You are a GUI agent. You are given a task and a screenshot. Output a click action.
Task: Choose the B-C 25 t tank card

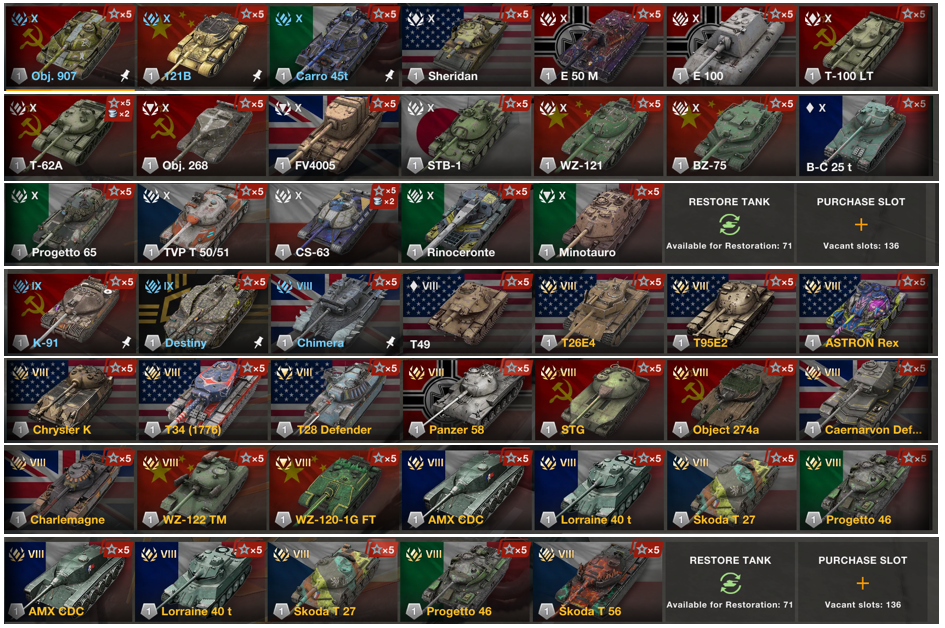tap(864, 136)
